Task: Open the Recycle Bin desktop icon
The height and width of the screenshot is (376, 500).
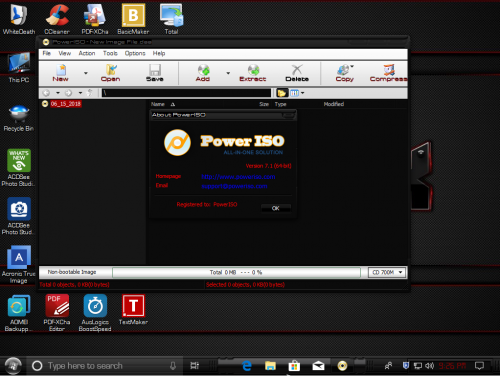Action: 19,118
